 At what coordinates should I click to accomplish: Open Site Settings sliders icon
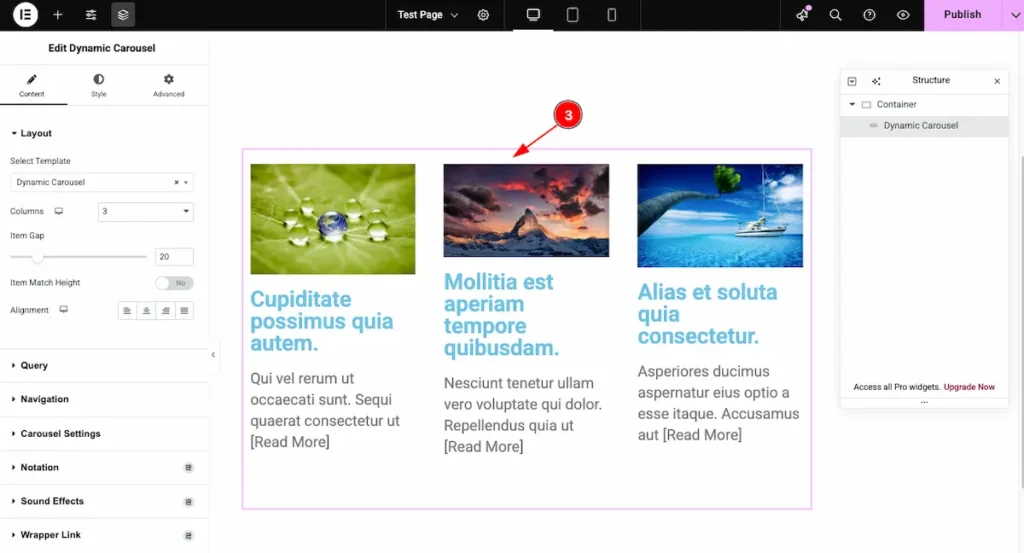click(x=91, y=15)
